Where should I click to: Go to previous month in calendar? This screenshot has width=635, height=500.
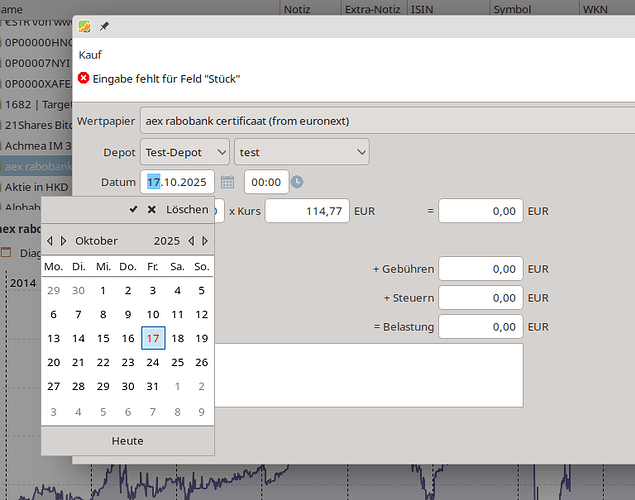click(x=50, y=241)
